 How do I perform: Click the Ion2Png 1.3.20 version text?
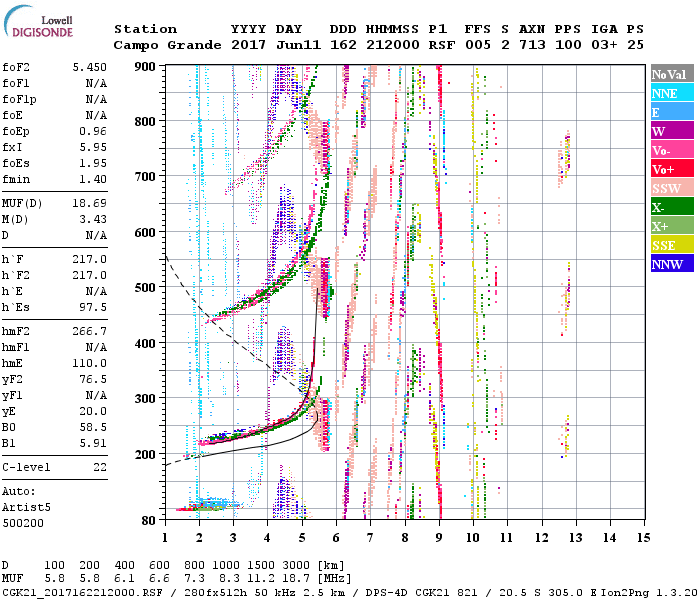[650, 593]
